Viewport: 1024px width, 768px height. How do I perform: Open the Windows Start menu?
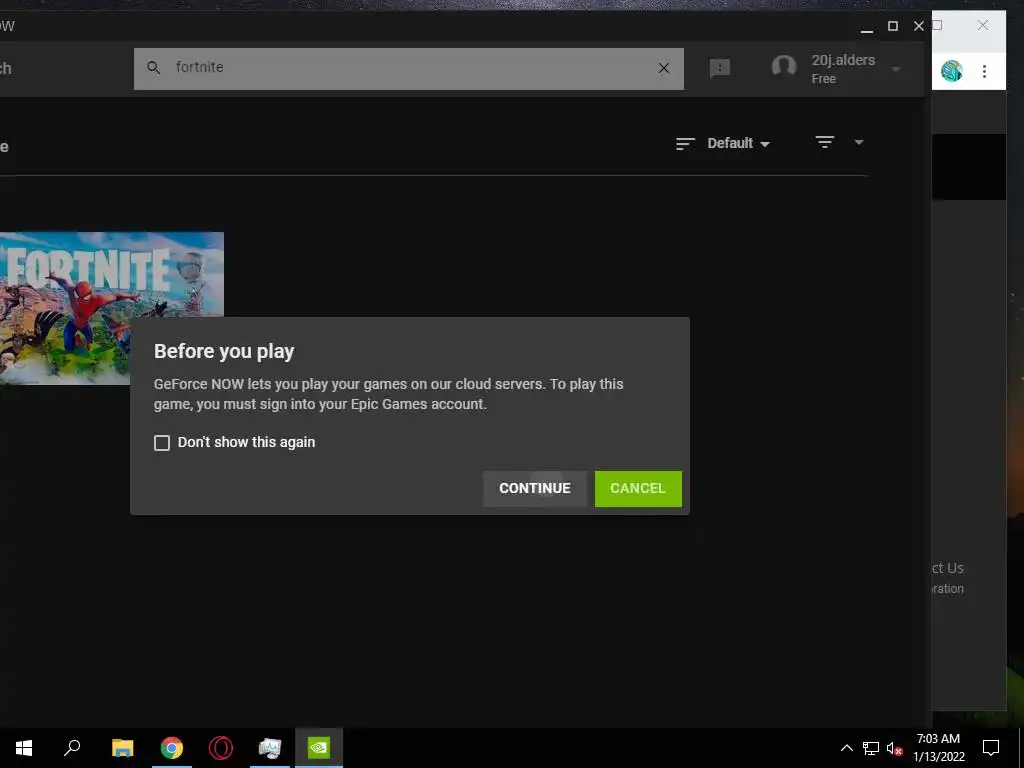[24, 748]
